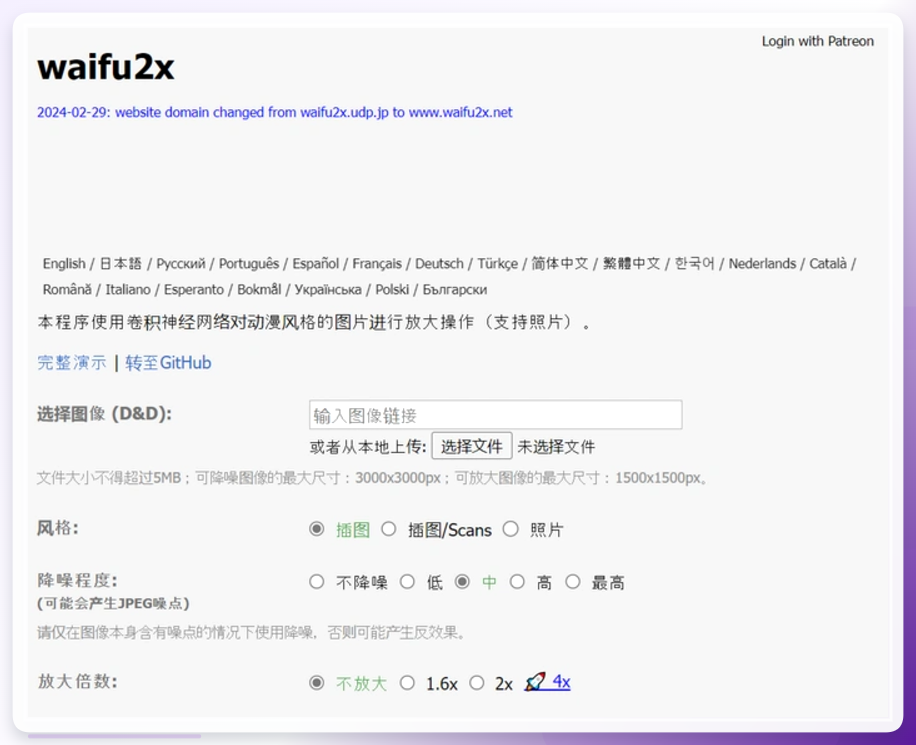Switch language to Nederlands
Screen dimensions: 916x745
pos(762,264)
